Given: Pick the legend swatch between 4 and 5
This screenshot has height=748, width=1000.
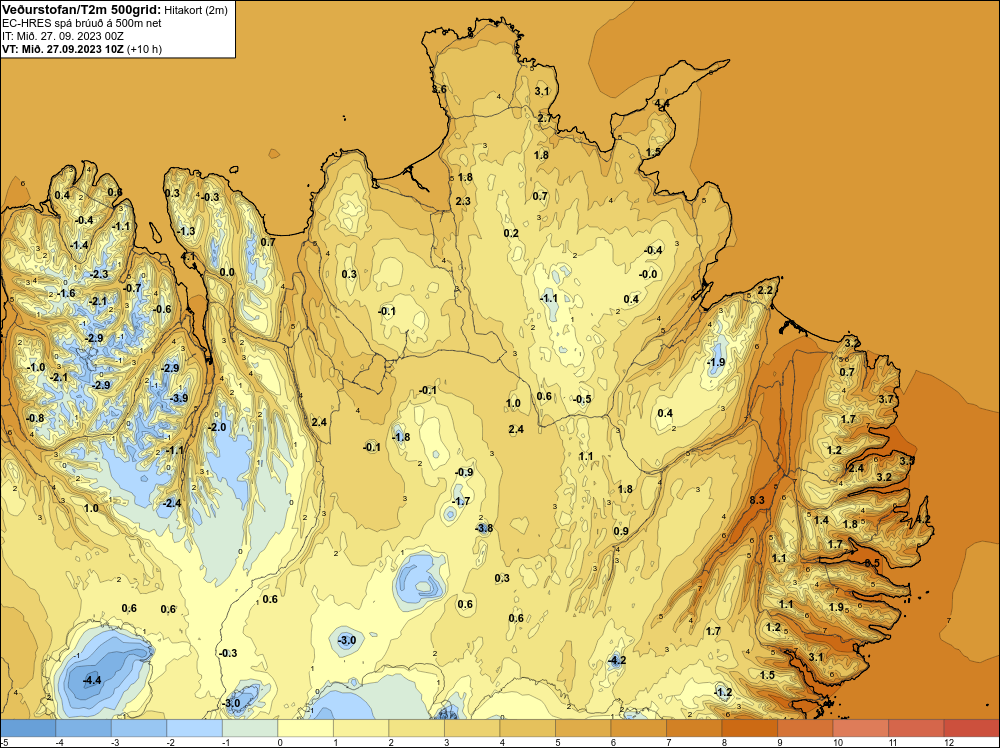Looking at the screenshot, I should pyautogui.click(x=527, y=728).
